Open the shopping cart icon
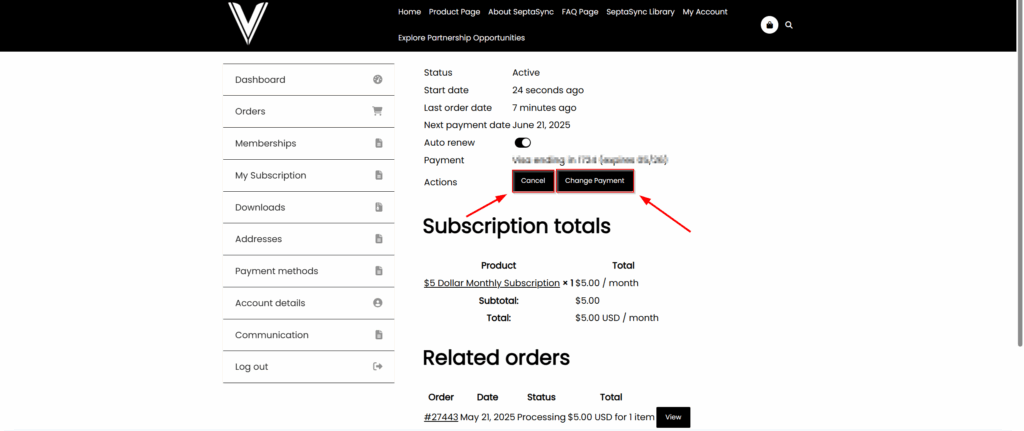Viewport: 1024px width, 431px height. coord(769,25)
